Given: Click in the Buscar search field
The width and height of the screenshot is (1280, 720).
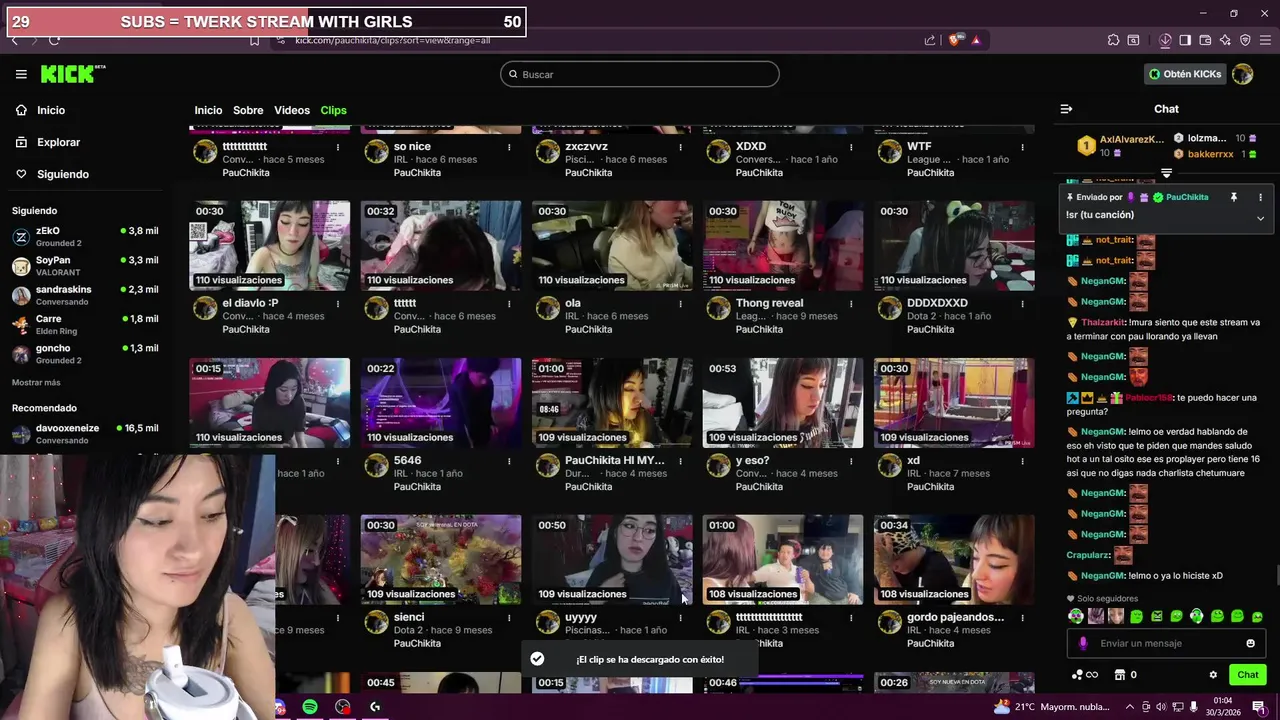Looking at the screenshot, I should click(640, 74).
